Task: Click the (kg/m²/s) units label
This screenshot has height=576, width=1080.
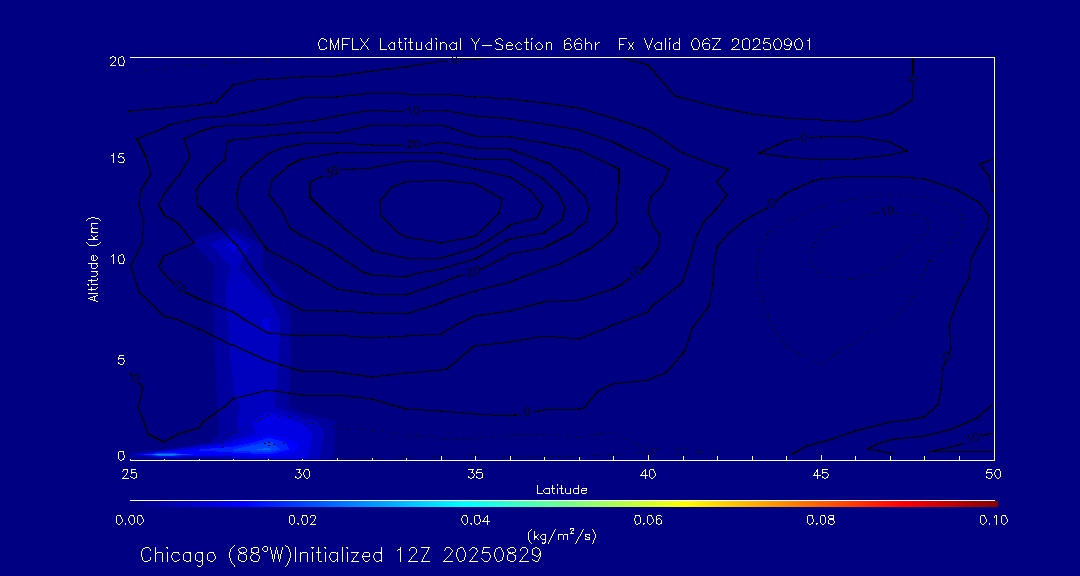Action: tap(562, 536)
